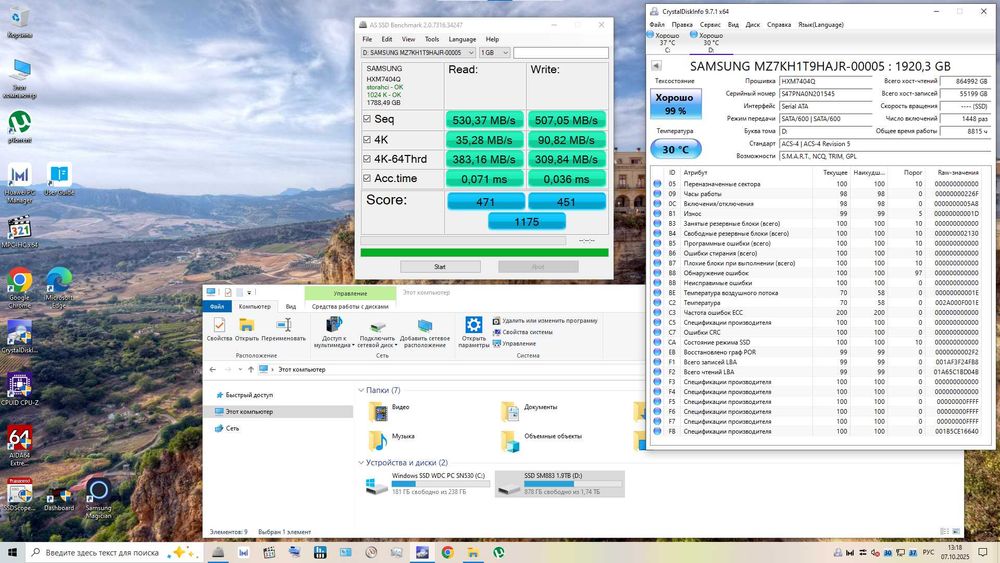Open Access media dropdown in ribbon
The width and height of the screenshot is (1000, 563).
334,332
